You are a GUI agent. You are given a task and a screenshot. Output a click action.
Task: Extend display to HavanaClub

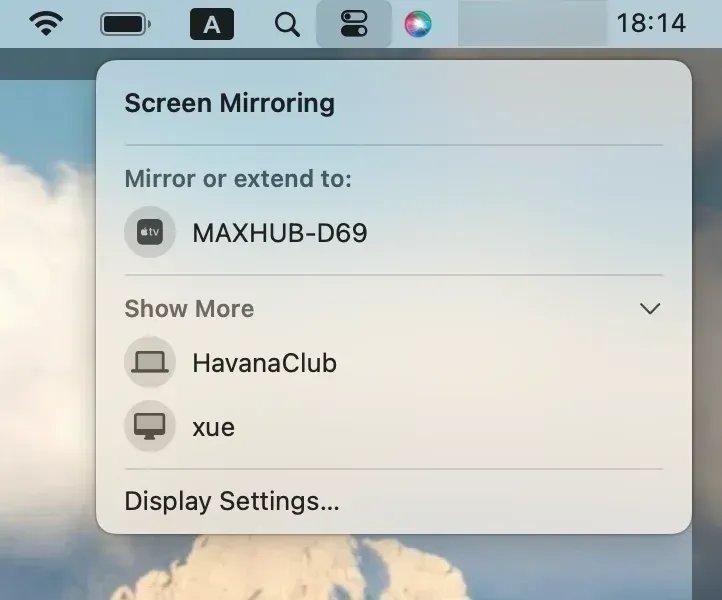[x=394, y=362]
